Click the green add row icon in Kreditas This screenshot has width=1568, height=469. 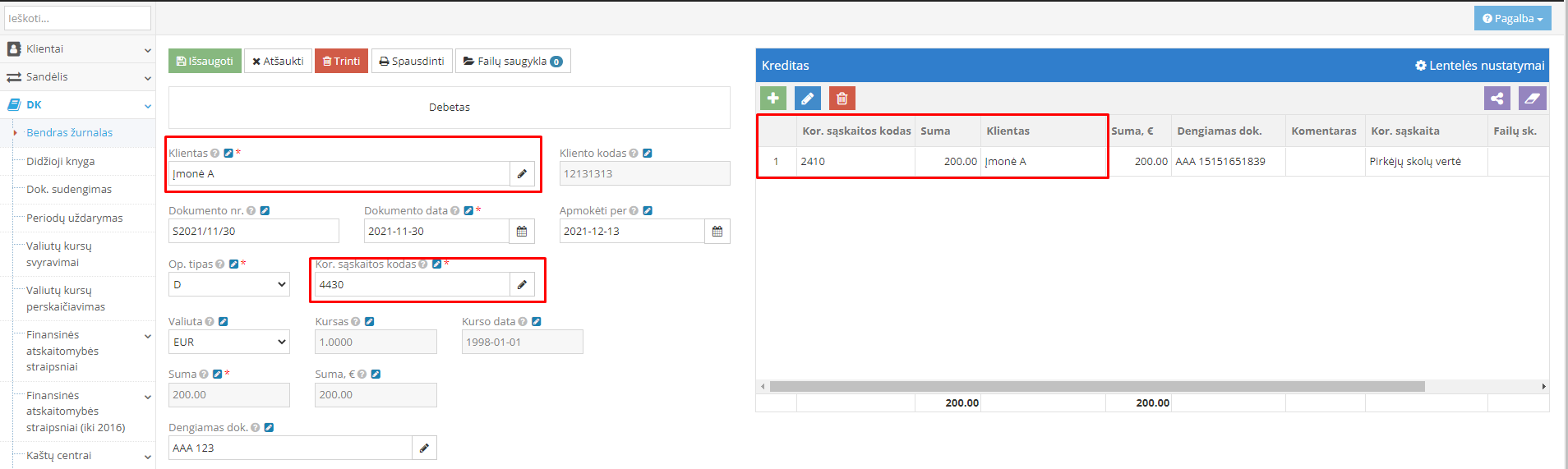772,99
